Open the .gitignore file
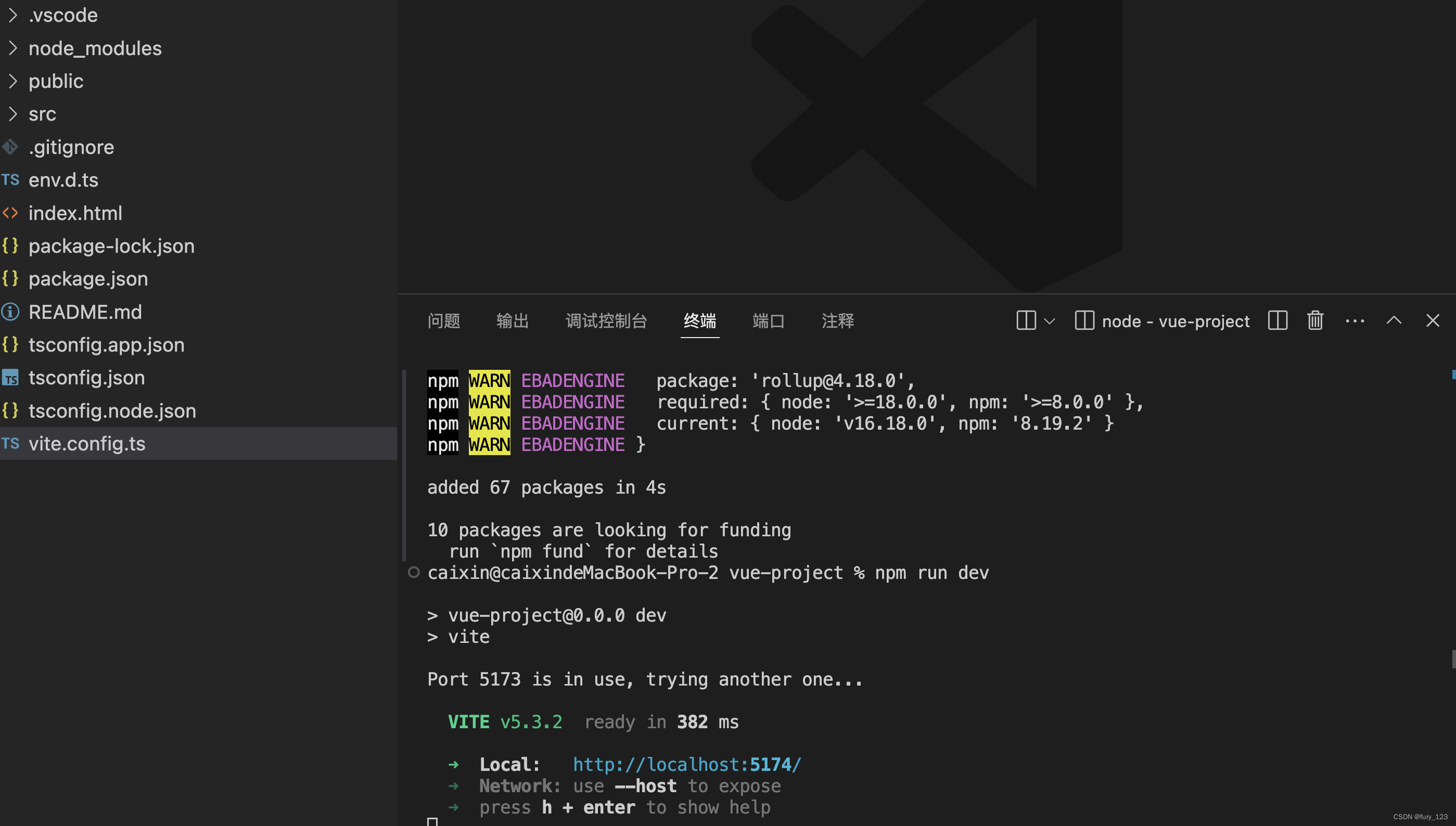This screenshot has width=1456, height=826. point(71,147)
